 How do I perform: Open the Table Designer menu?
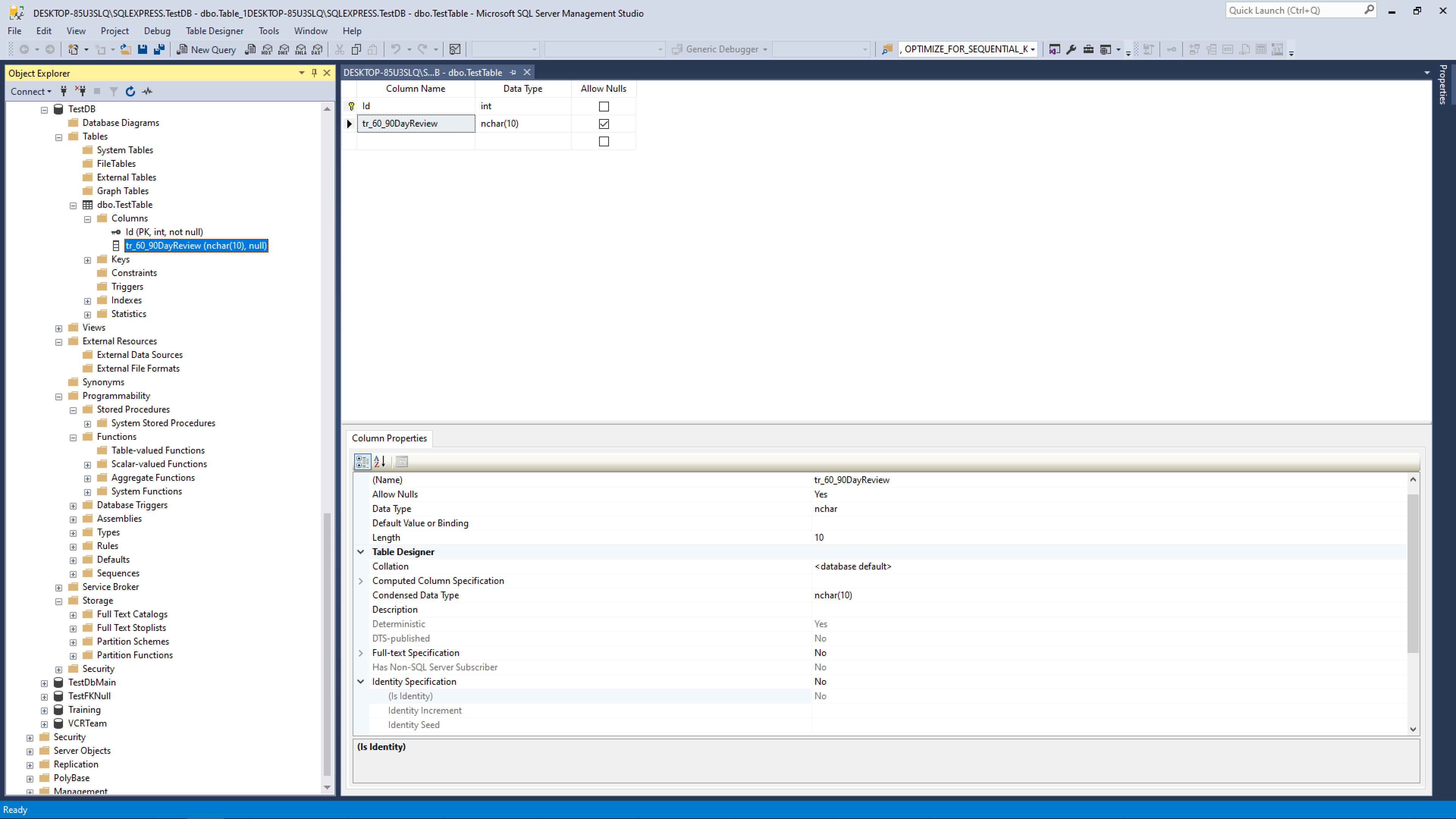coord(214,30)
